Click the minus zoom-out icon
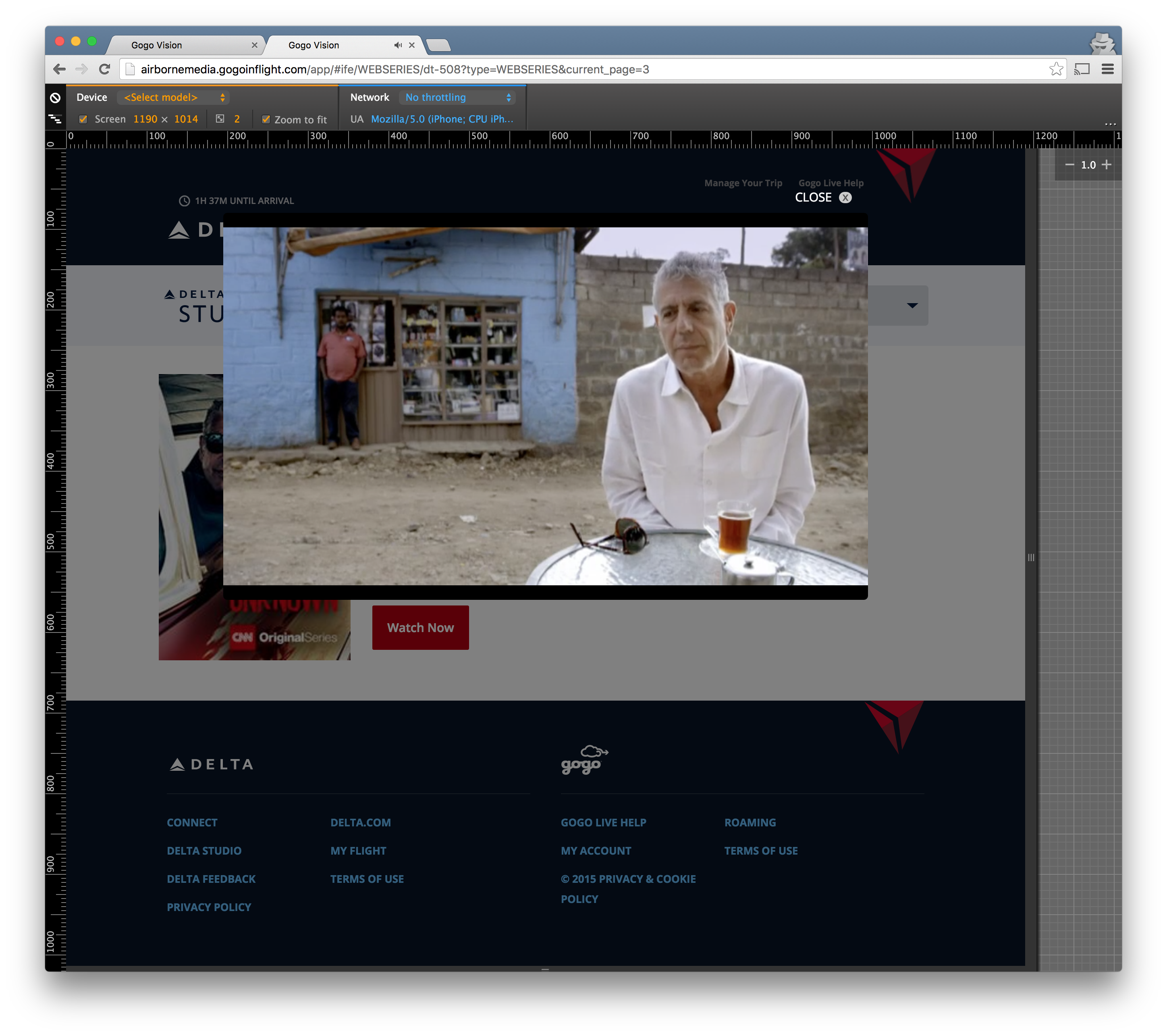1167x1036 pixels. click(x=1069, y=164)
